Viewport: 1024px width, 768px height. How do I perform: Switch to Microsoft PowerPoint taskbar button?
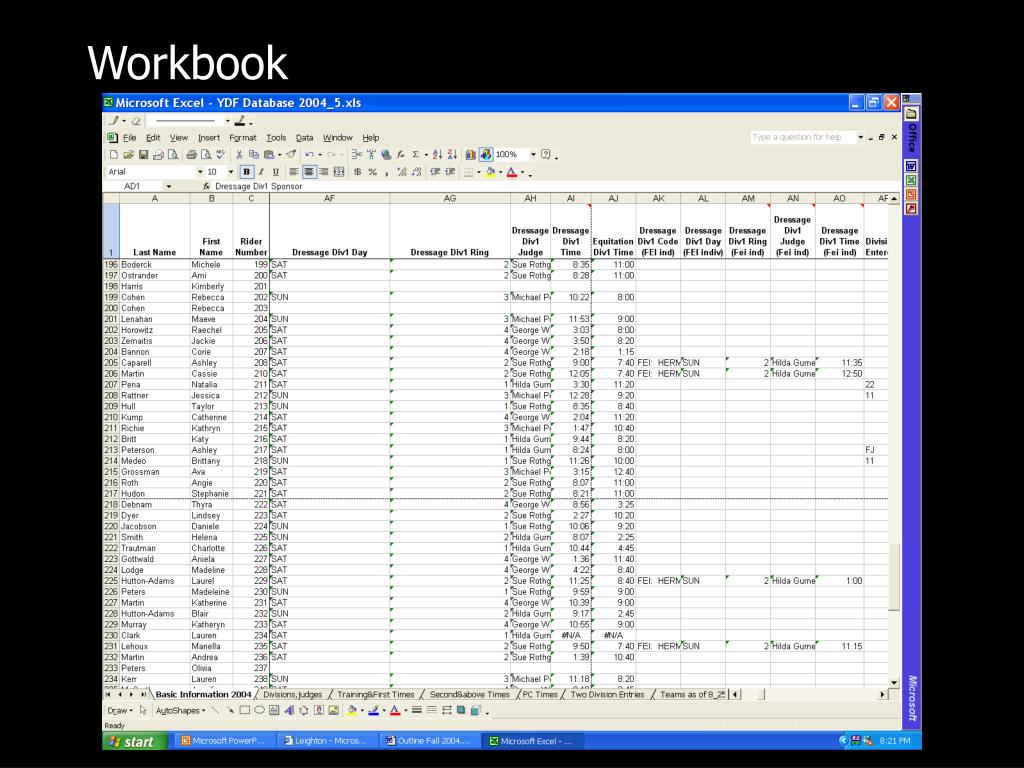pyautogui.click(x=223, y=741)
